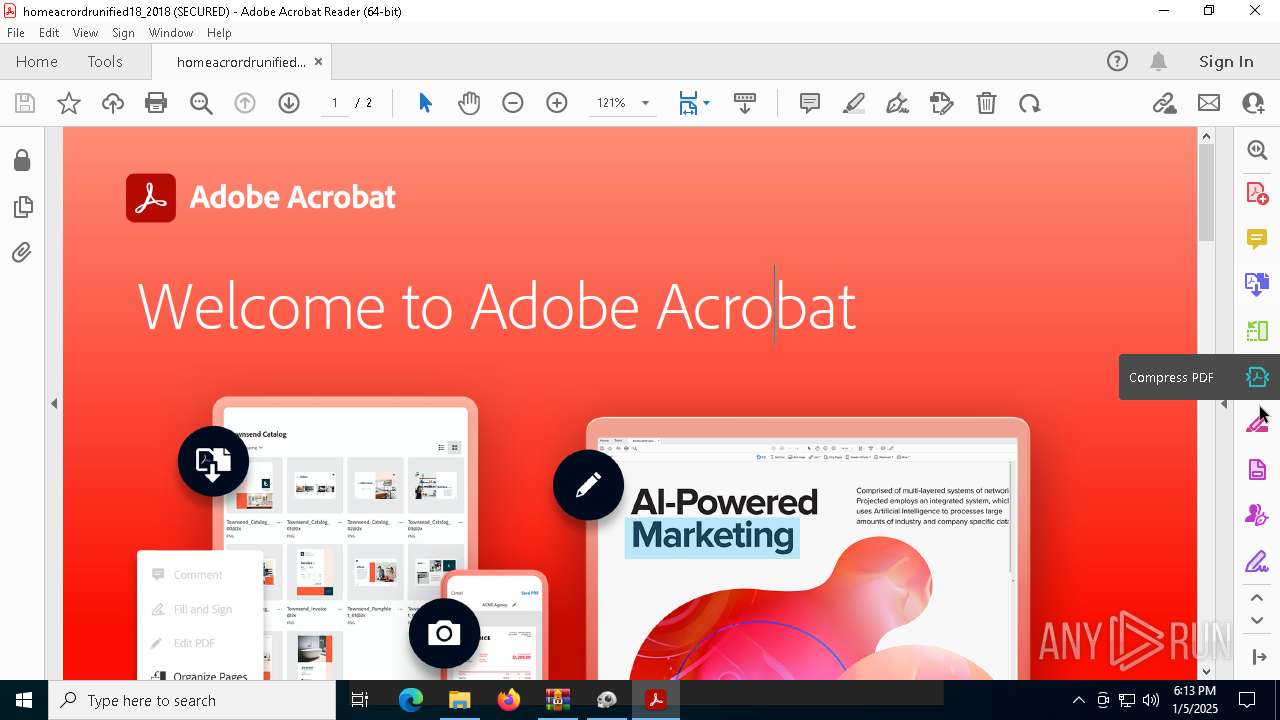Image resolution: width=1280 pixels, height=720 pixels.
Task: Delete page with trash icon
Action: [986, 103]
